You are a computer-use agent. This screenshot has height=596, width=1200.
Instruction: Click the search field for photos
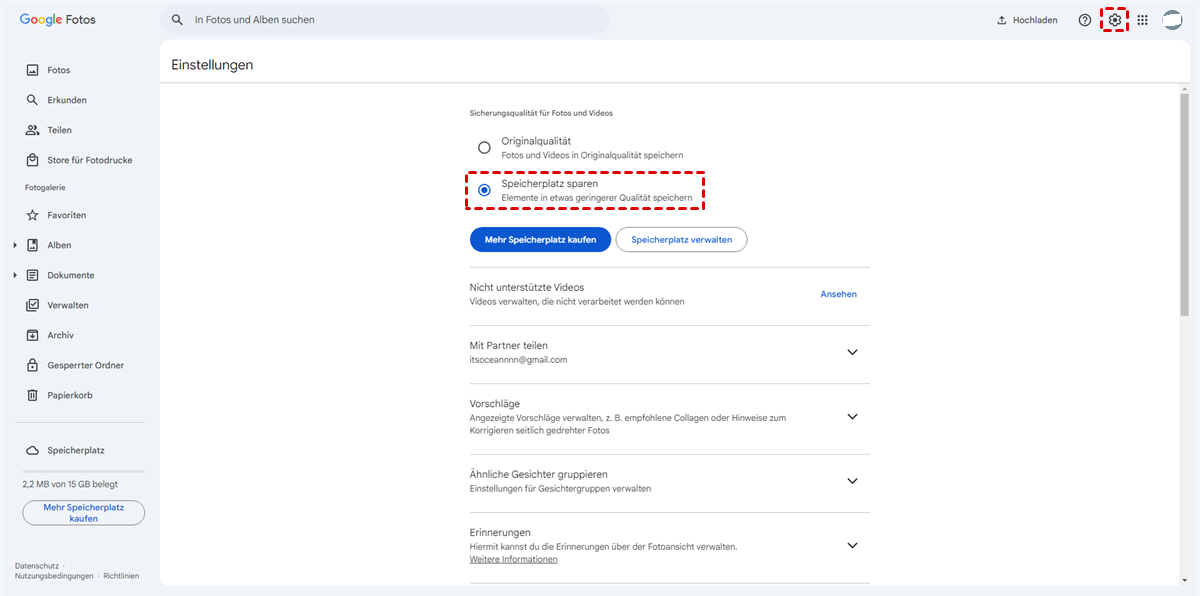390,20
